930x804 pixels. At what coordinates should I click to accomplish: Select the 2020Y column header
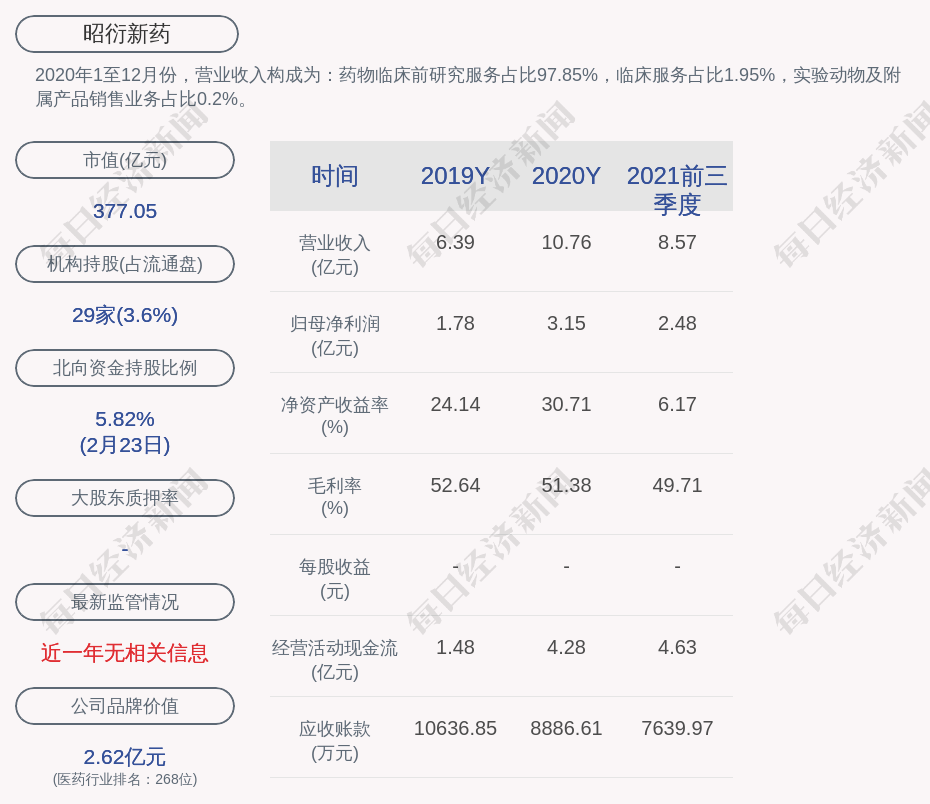(566, 176)
